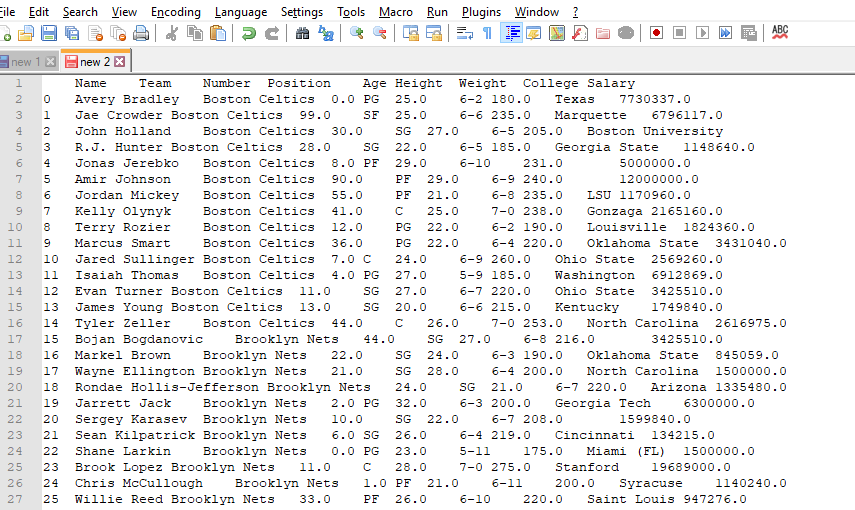Click the Zoom In magnifier icon
Image resolution: width=855 pixels, height=510 pixels.
coord(357,33)
